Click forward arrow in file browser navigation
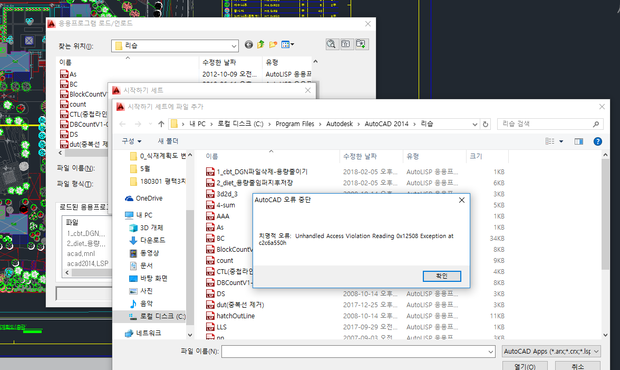This screenshot has height=370, width=620. click(138, 124)
